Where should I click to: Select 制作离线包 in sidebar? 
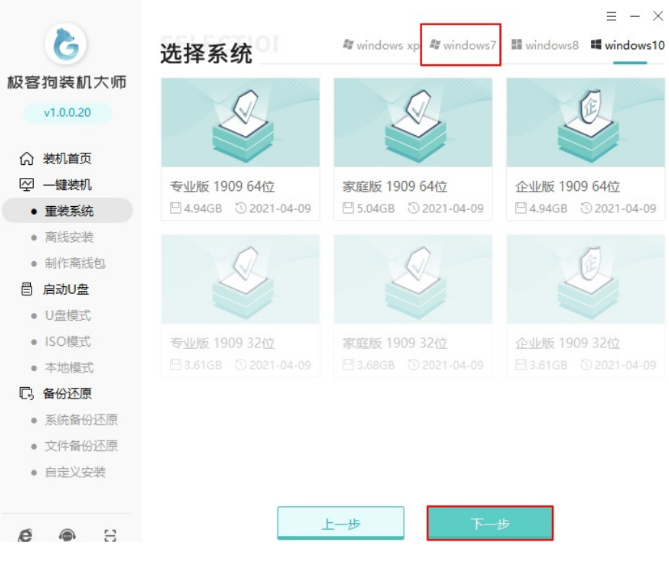pos(75,263)
